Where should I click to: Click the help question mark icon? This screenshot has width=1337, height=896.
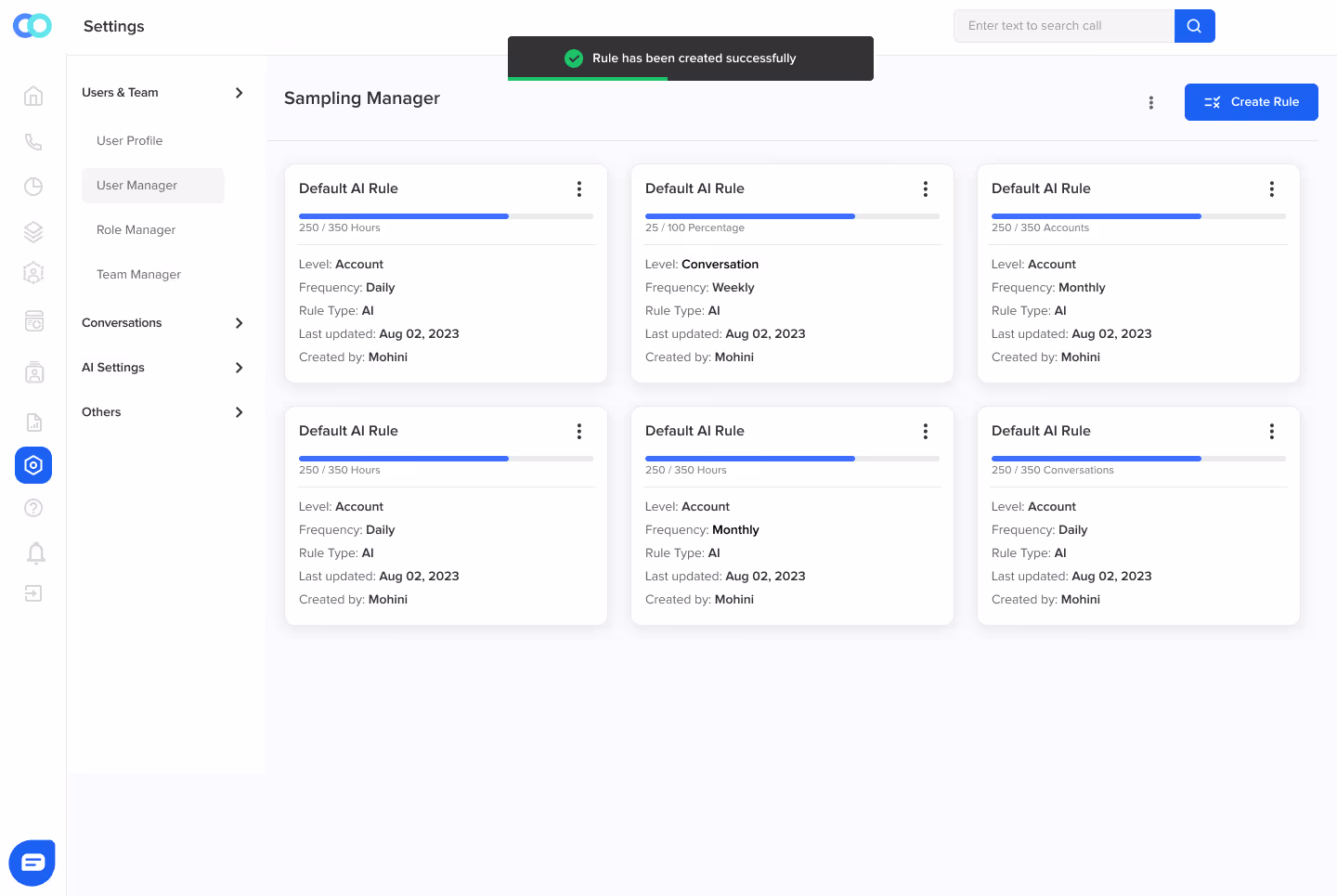tap(33, 508)
